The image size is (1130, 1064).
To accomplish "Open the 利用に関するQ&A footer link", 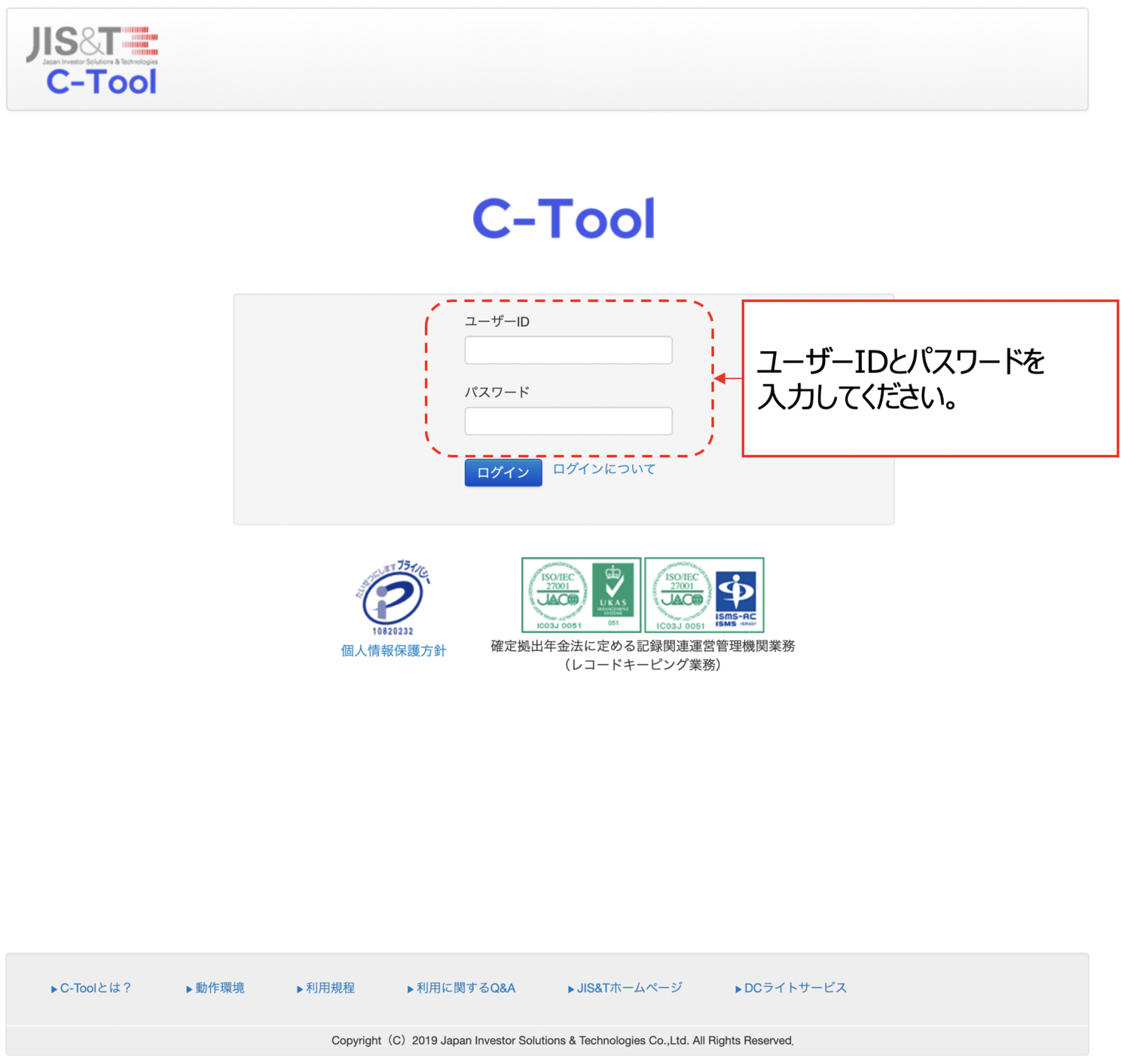I will pos(462,988).
